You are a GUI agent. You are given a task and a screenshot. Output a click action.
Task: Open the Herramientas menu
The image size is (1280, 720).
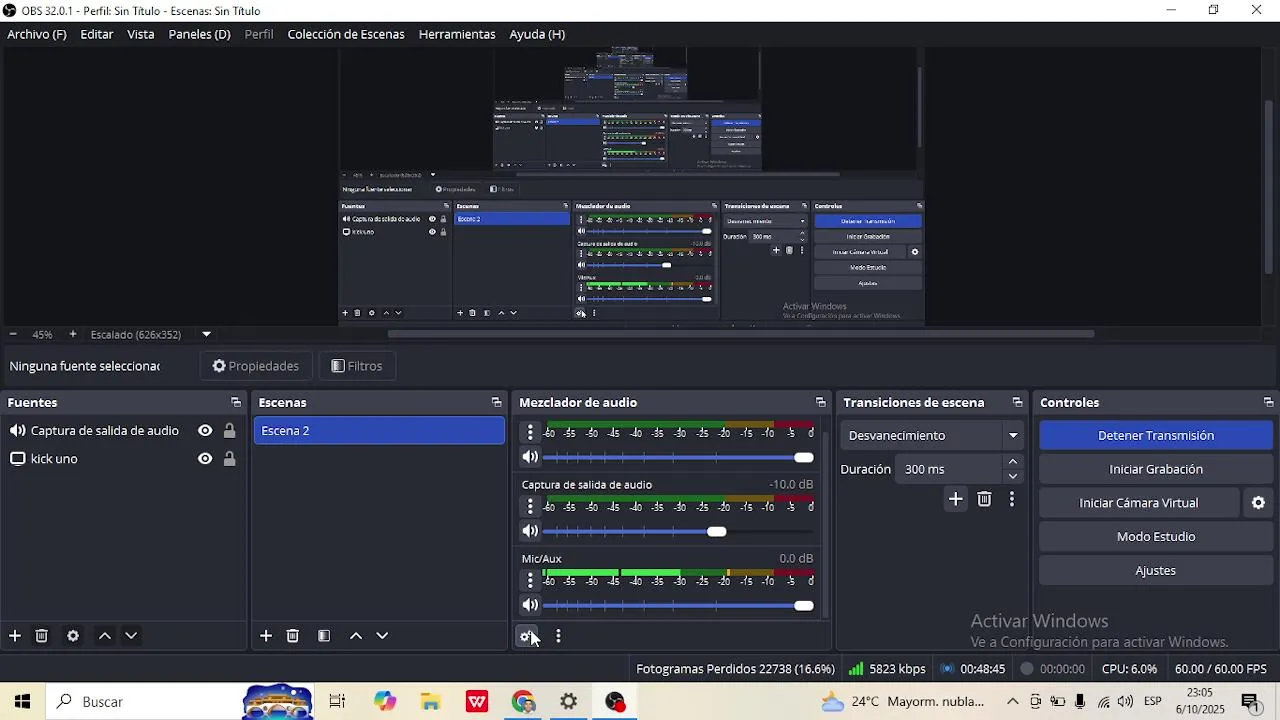[457, 34]
